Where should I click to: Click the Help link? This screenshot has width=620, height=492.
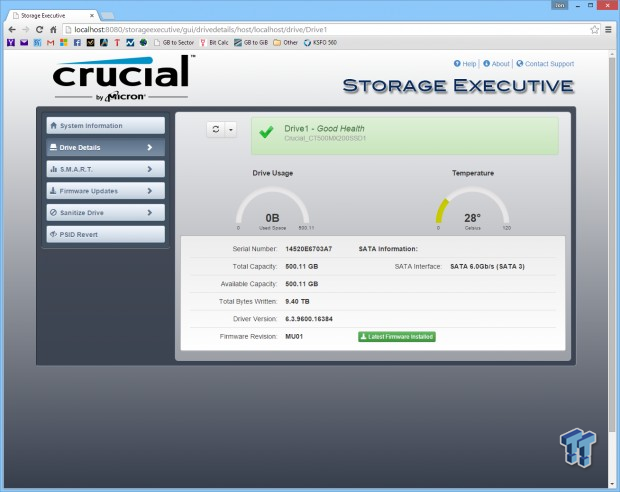pos(465,64)
